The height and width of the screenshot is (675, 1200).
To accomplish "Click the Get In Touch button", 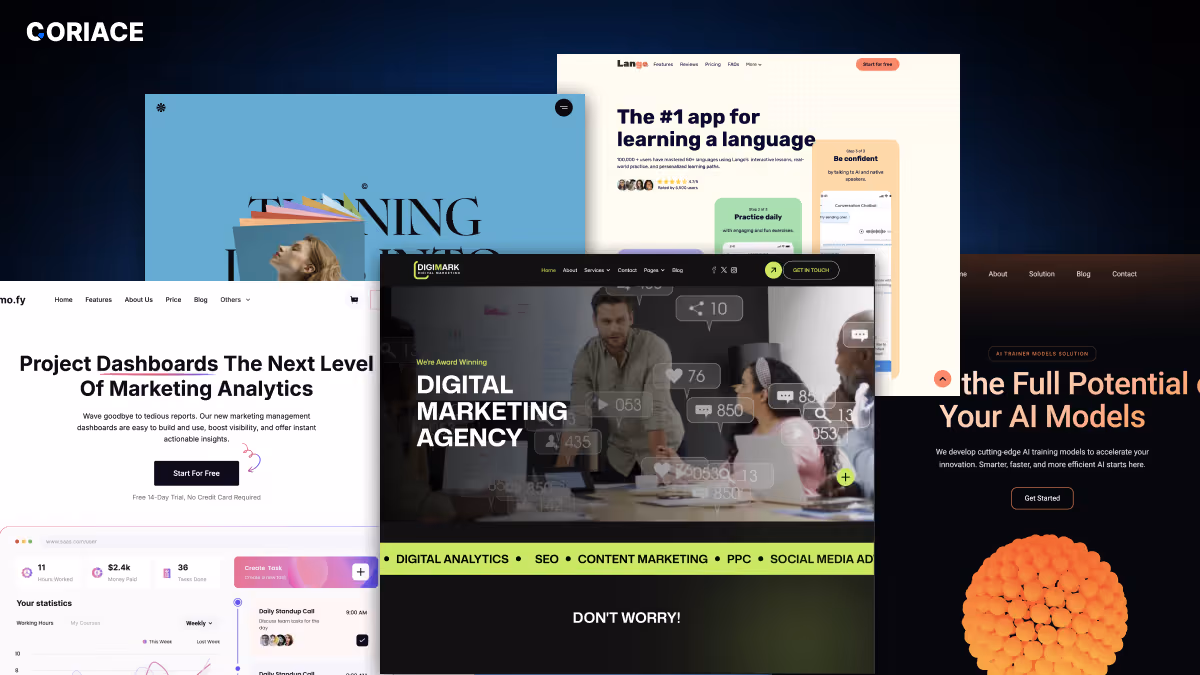I will pos(811,270).
